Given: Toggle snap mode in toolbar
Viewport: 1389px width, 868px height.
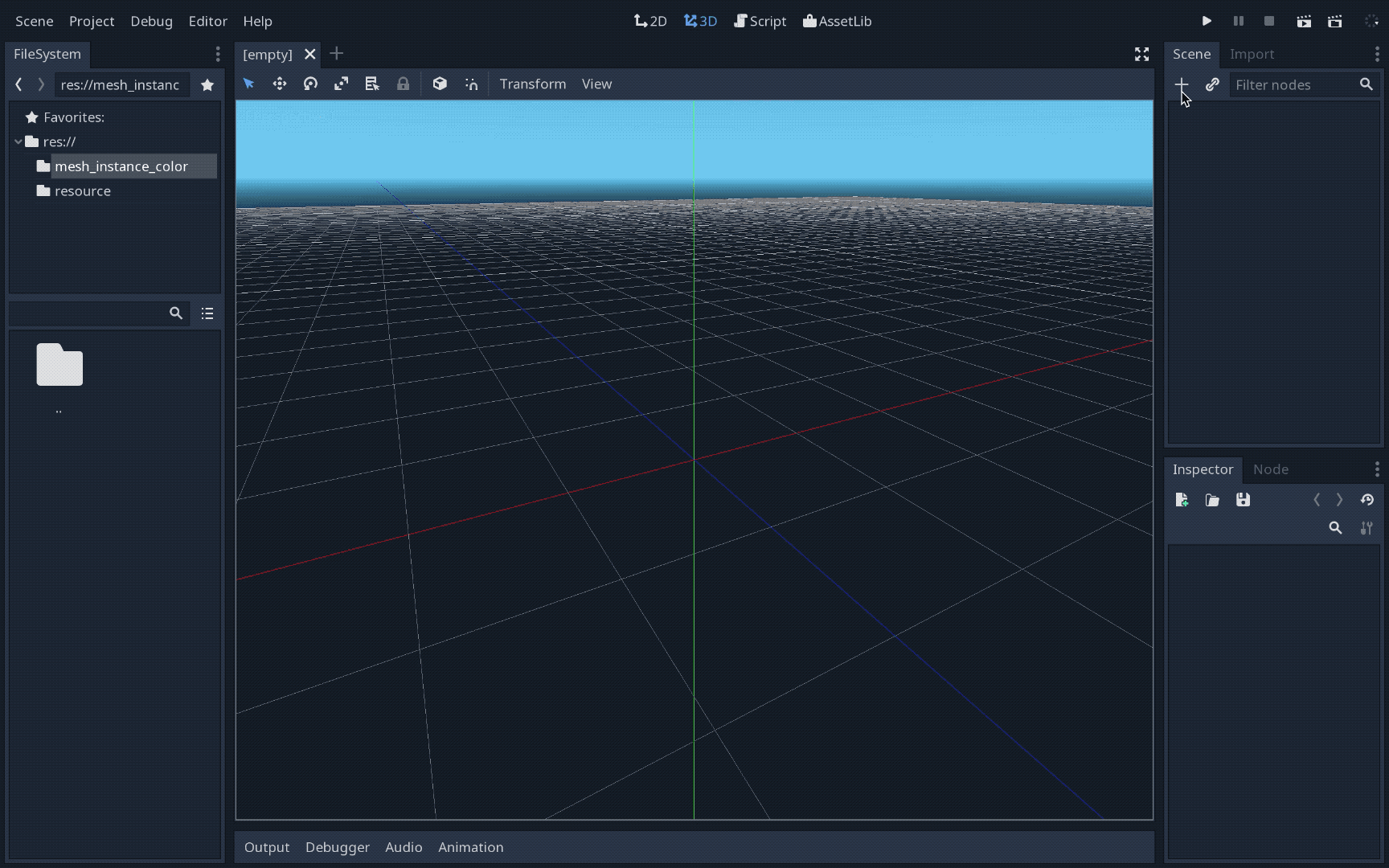Looking at the screenshot, I should coord(471,84).
